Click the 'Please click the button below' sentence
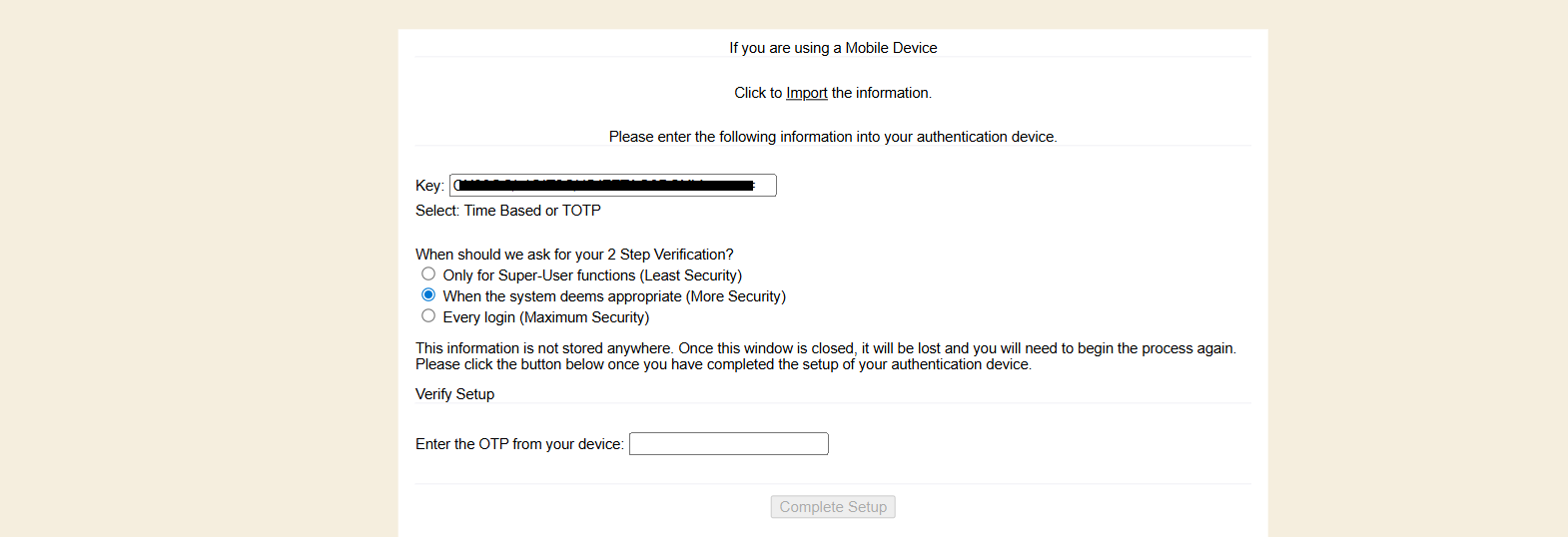Viewport: 1568px width, 537px height. point(723,364)
